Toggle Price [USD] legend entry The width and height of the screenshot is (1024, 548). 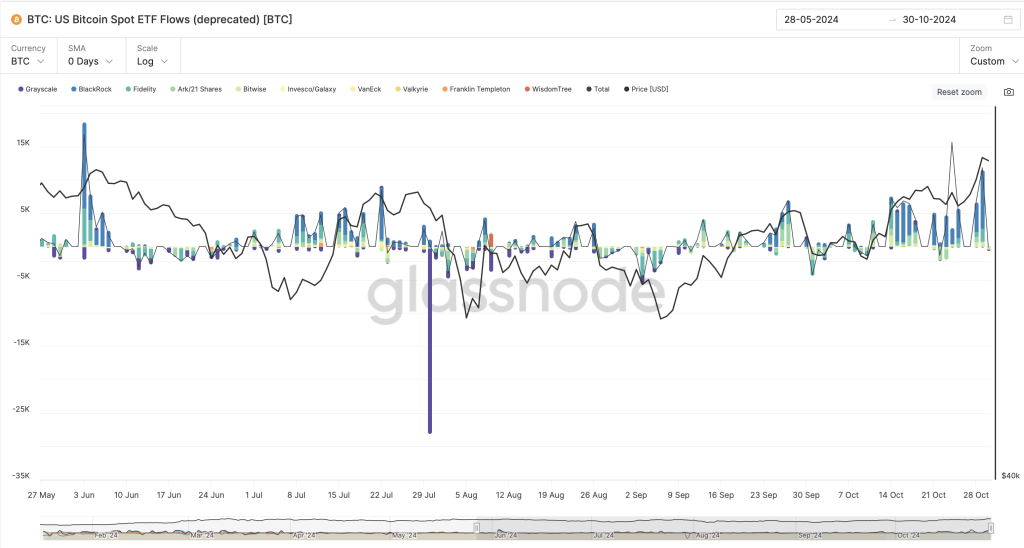[646, 89]
